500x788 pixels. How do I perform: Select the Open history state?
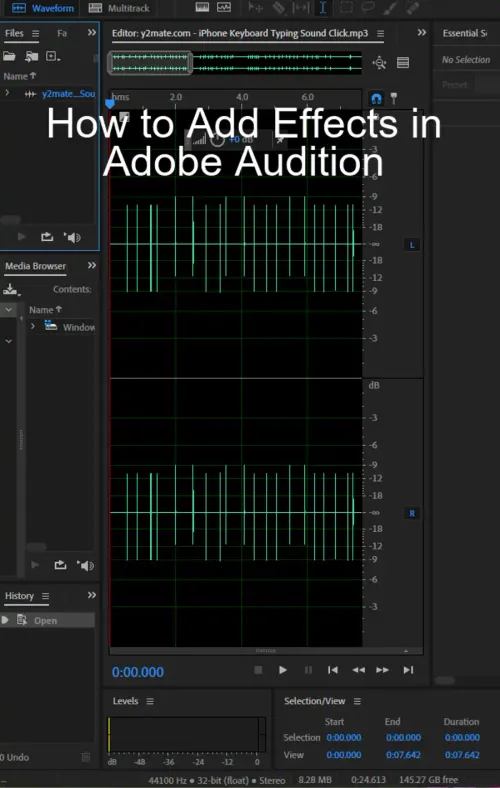point(47,620)
